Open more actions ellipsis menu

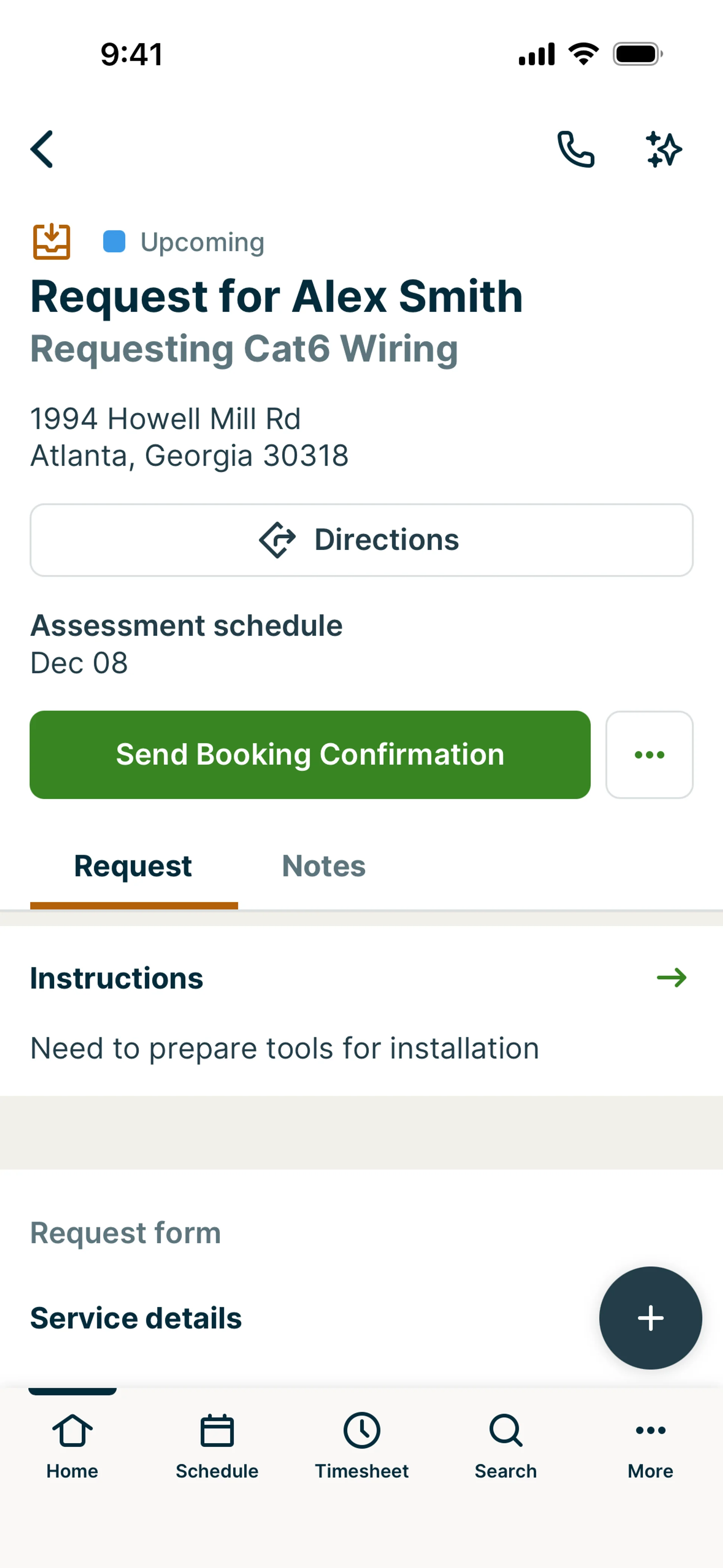[649, 755]
